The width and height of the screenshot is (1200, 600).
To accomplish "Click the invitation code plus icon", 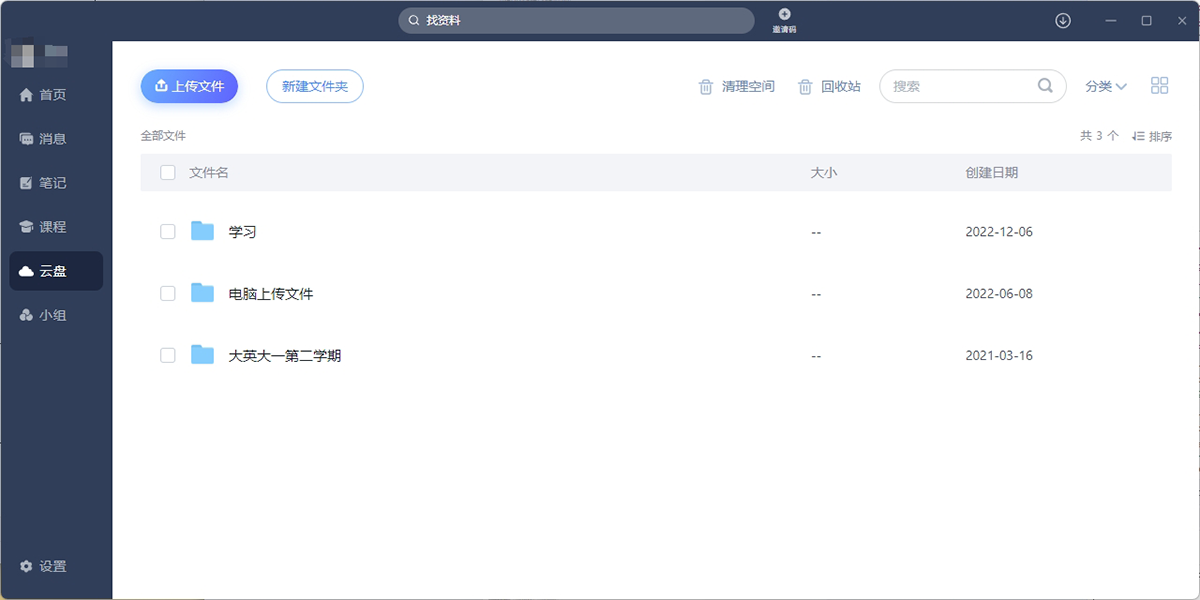I will (x=784, y=14).
